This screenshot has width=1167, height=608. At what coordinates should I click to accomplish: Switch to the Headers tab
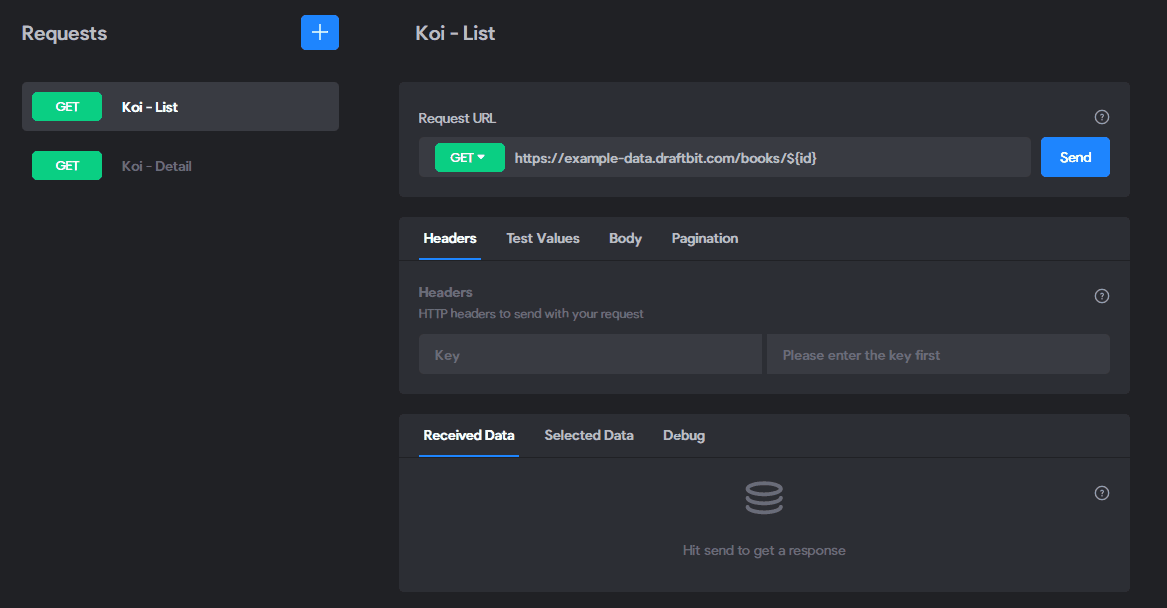point(450,238)
